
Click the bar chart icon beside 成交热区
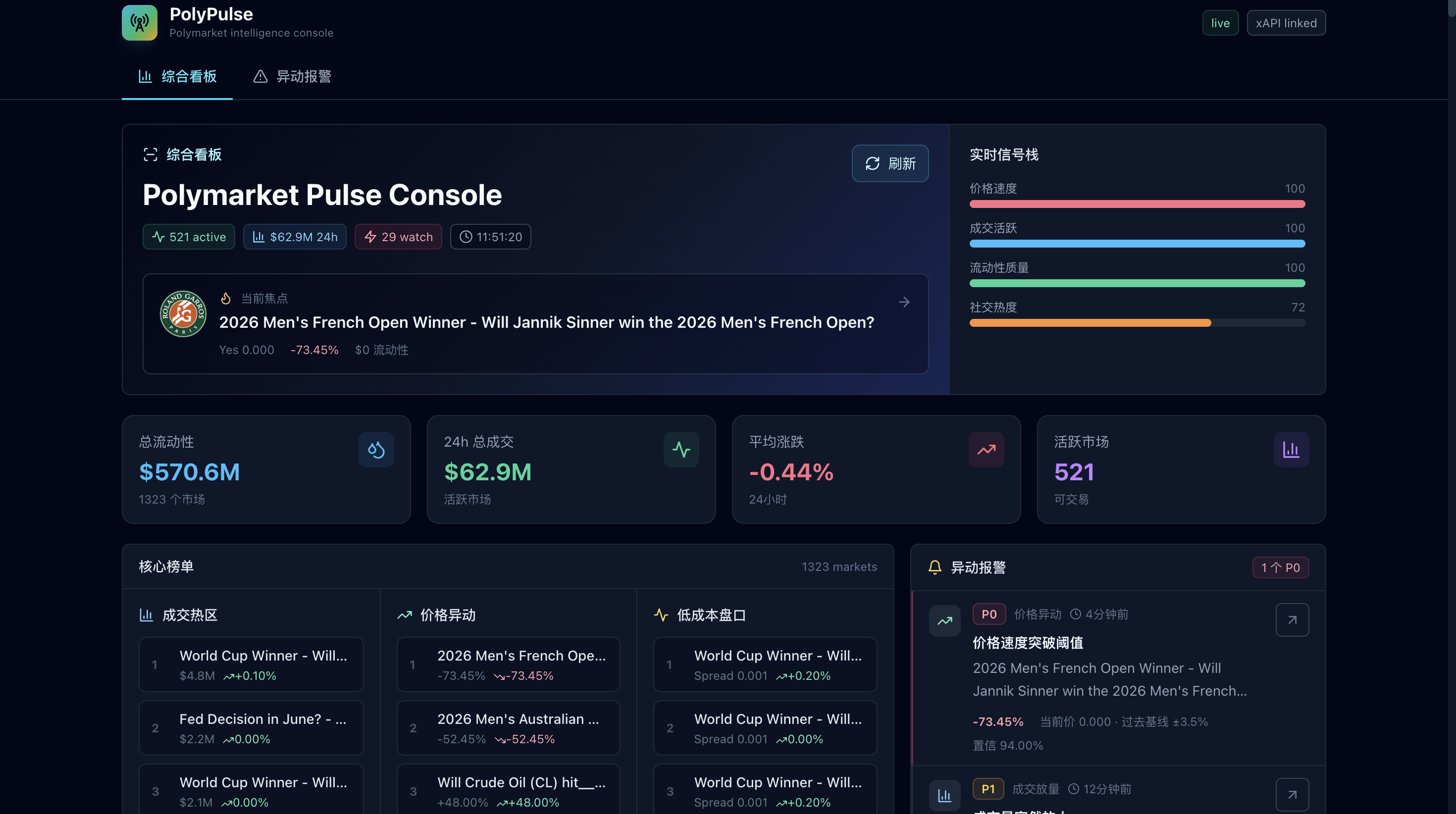[147, 615]
